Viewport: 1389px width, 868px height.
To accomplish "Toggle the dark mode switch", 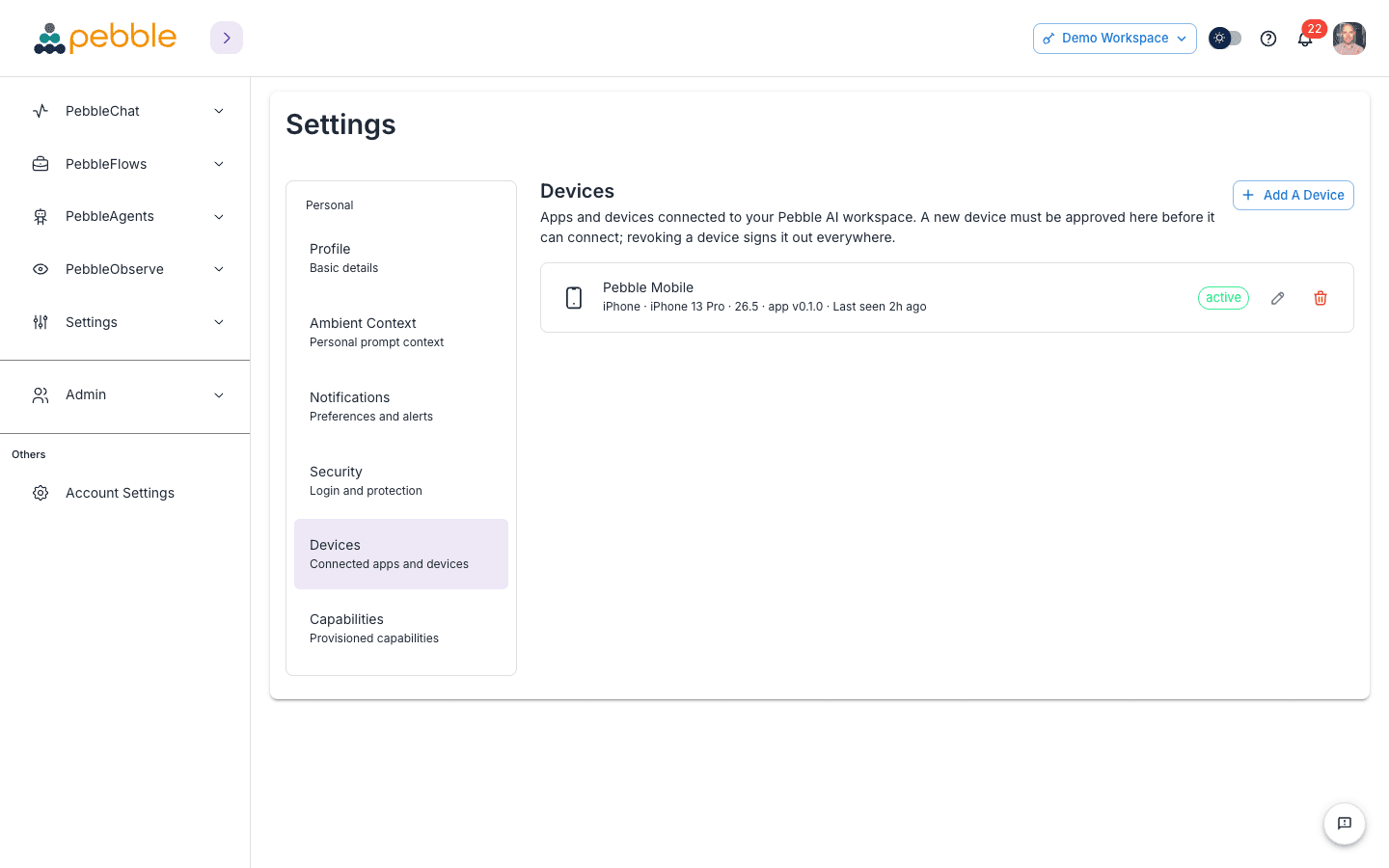I will point(1225,39).
